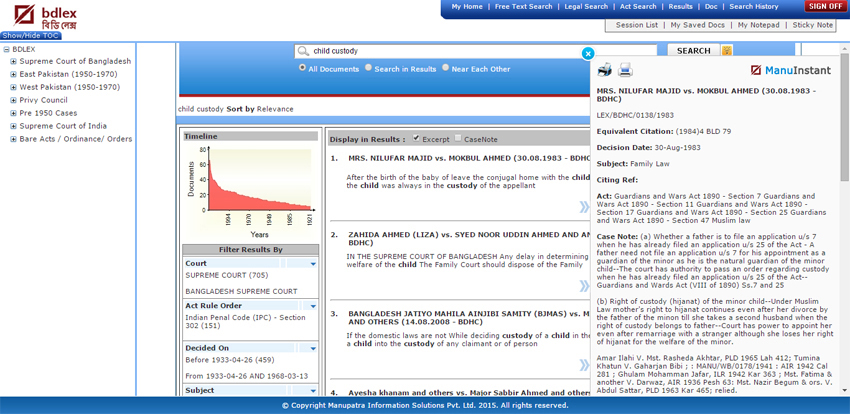Toggle the Decided On filter arrow
This screenshot has width=850, height=414.
pos(313,348)
